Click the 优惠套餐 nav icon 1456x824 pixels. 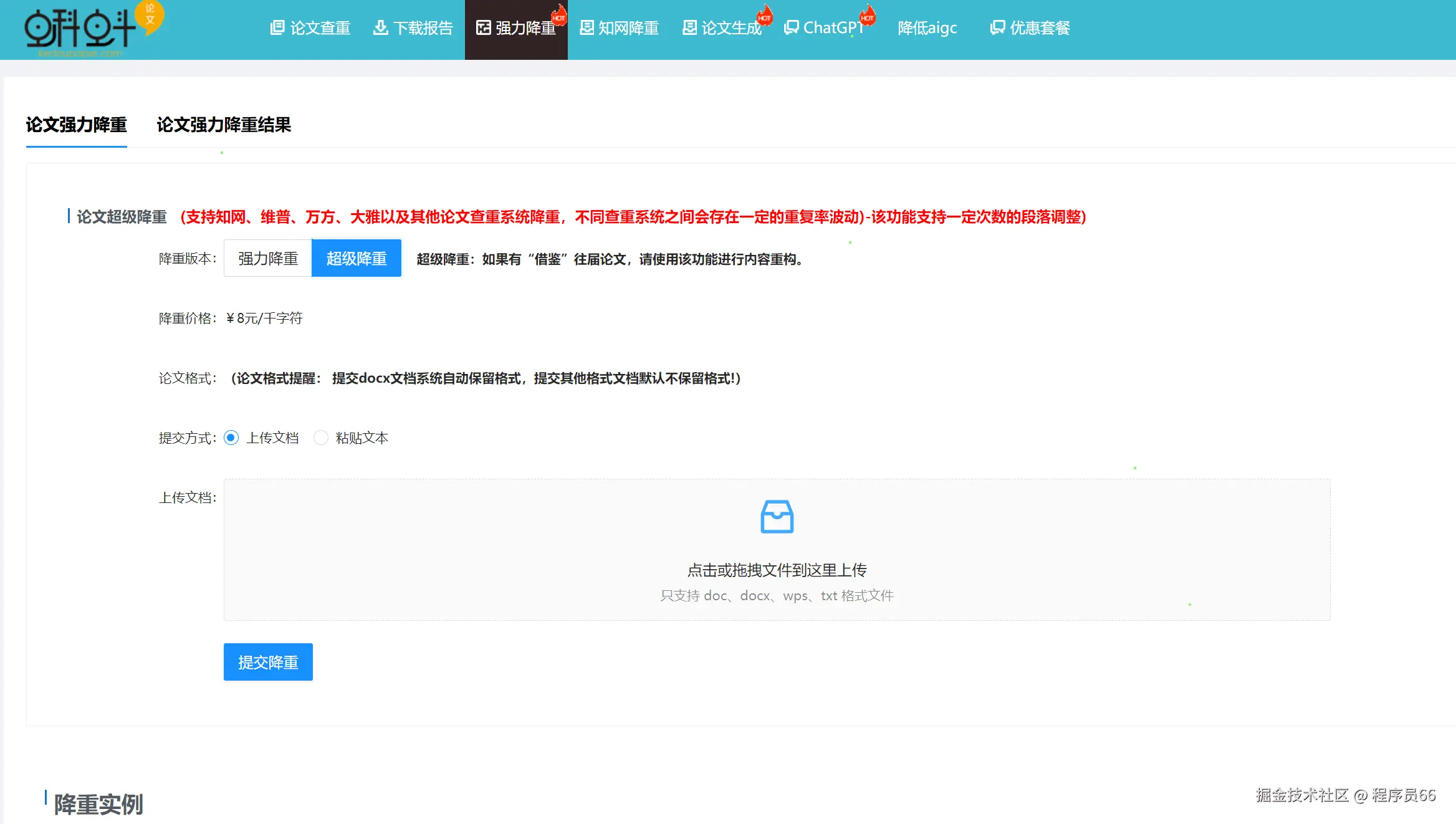997,27
